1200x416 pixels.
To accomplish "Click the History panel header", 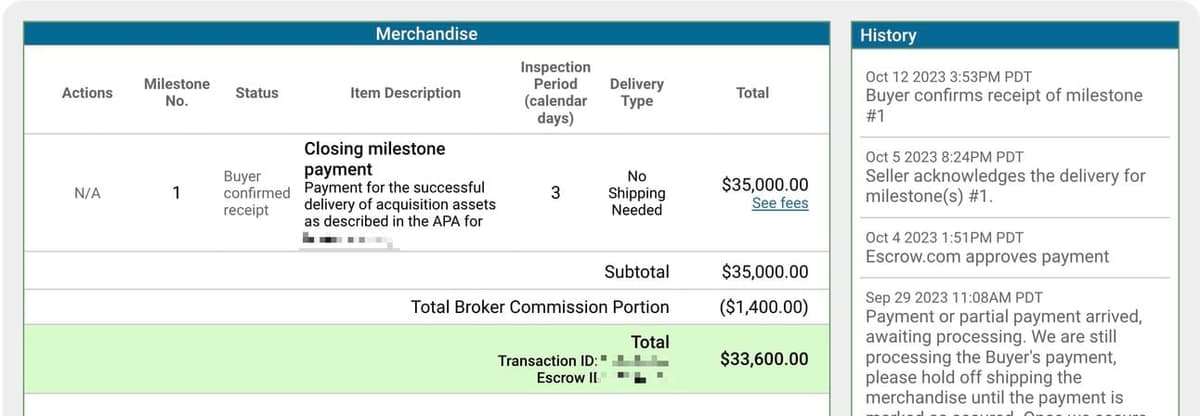I will tap(888, 35).
